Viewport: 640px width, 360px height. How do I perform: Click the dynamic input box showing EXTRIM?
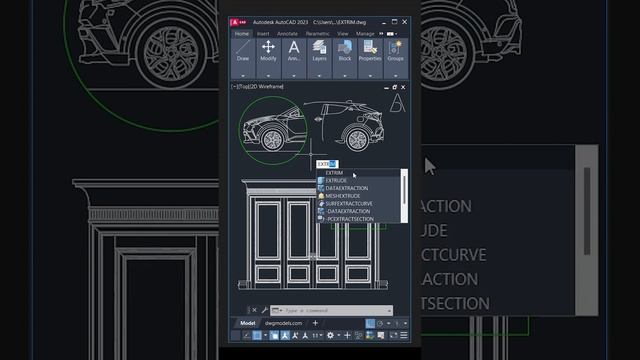click(327, 164)
